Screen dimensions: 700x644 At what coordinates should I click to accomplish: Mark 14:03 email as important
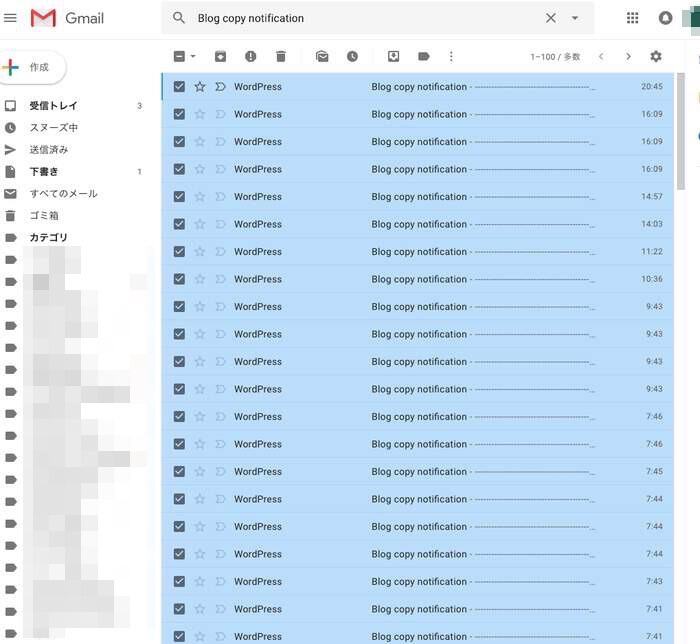click(220, 224)
